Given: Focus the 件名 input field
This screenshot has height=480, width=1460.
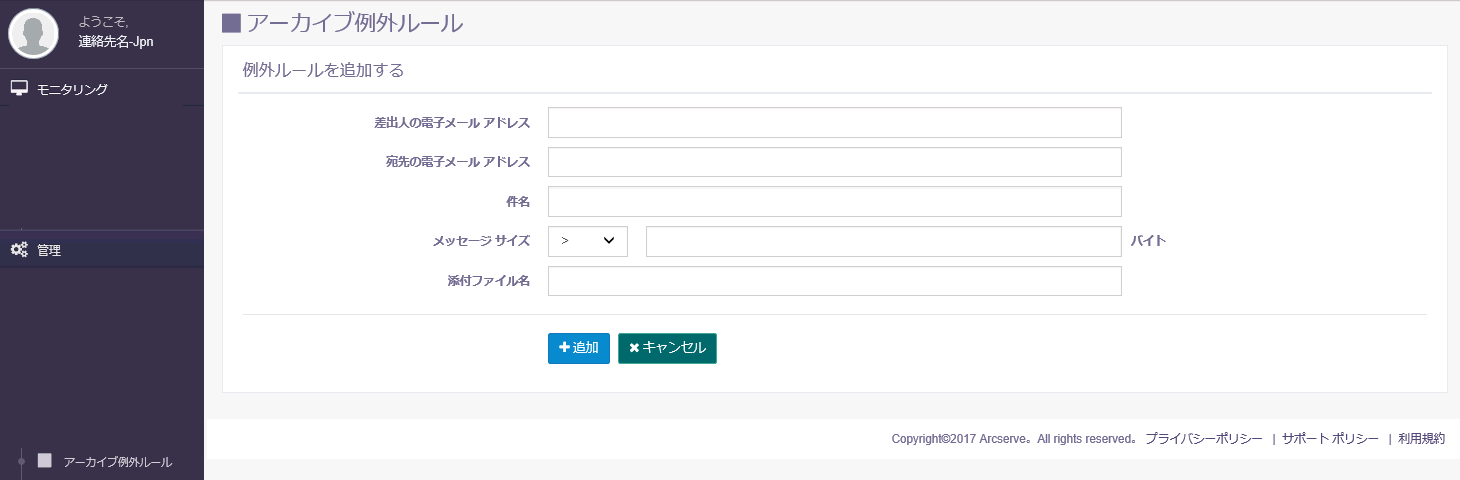Looking at the screenshot, I should 835,202.
